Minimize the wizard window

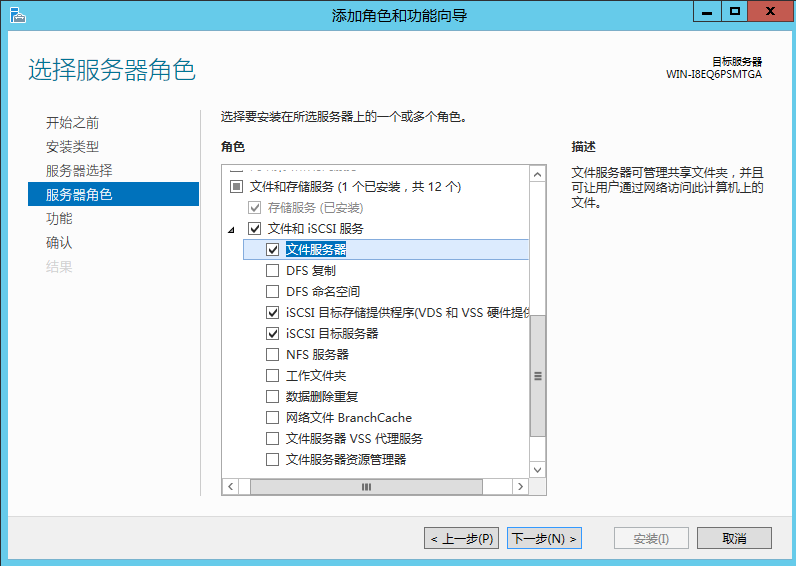click(x=707, y=12)
